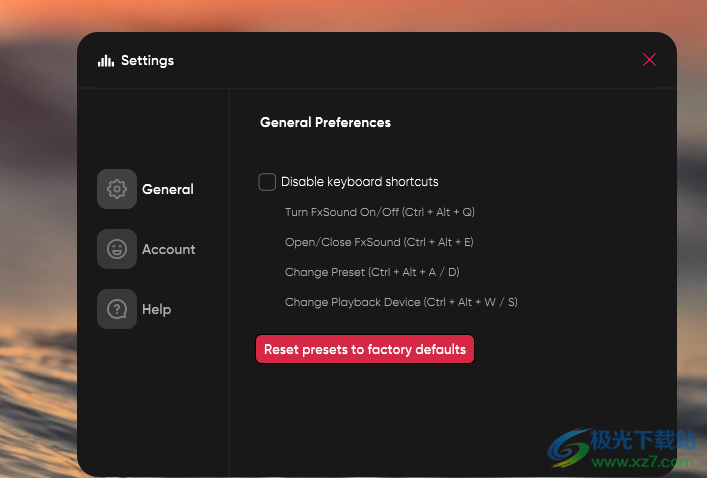
Task: Open the Account tab label
Action: 168,249
